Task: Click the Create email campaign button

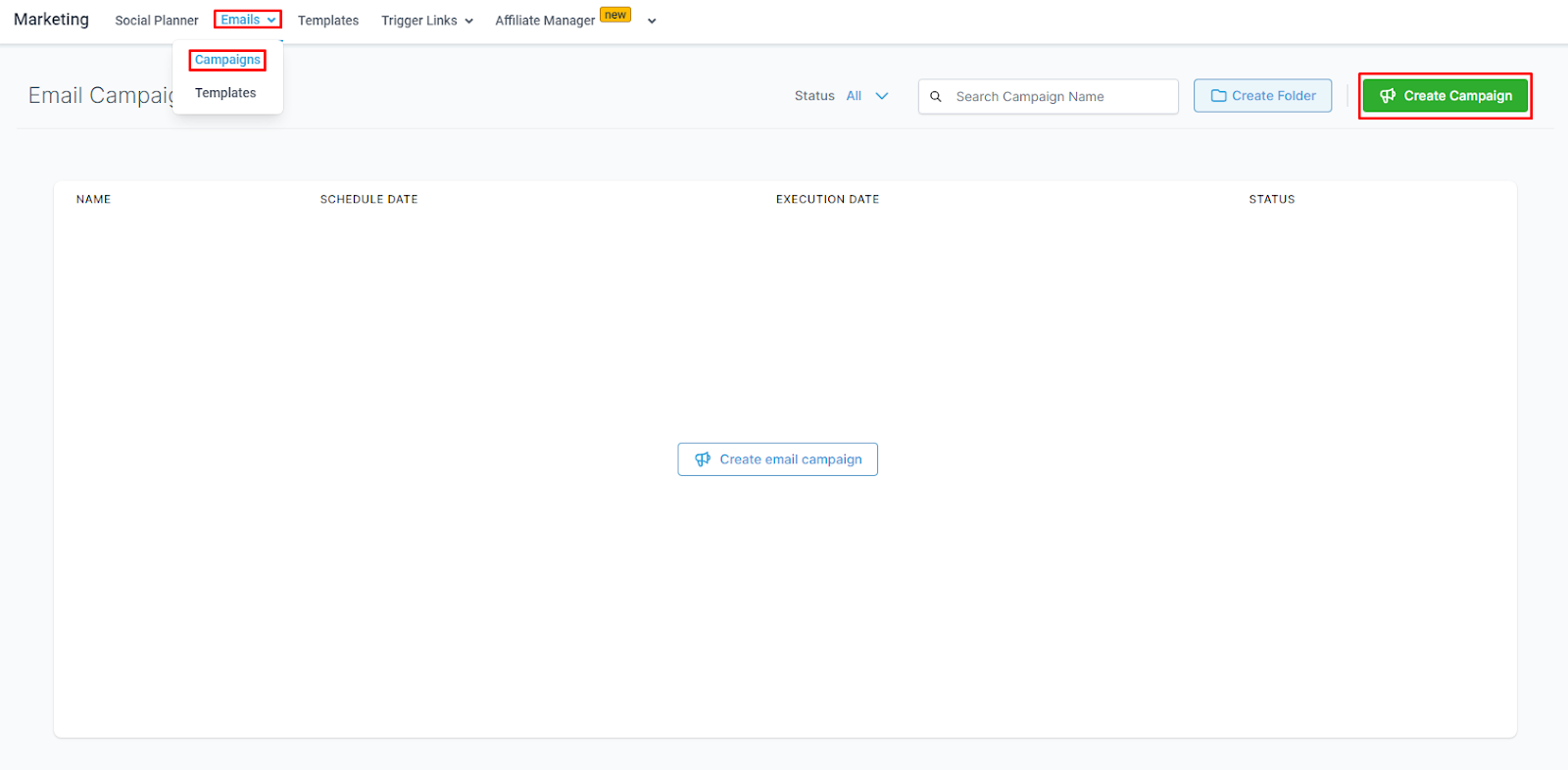Action: (777, 459)
